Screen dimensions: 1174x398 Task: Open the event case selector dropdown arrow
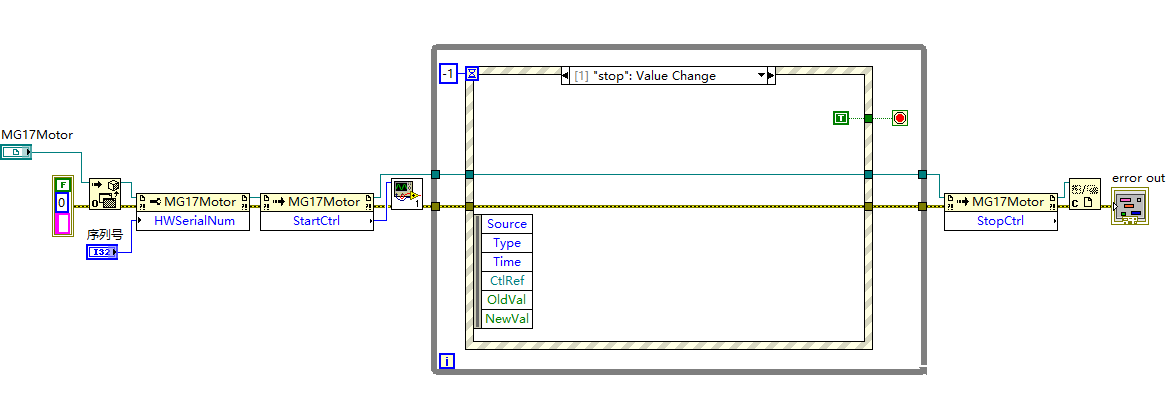(x=761, y=76)
